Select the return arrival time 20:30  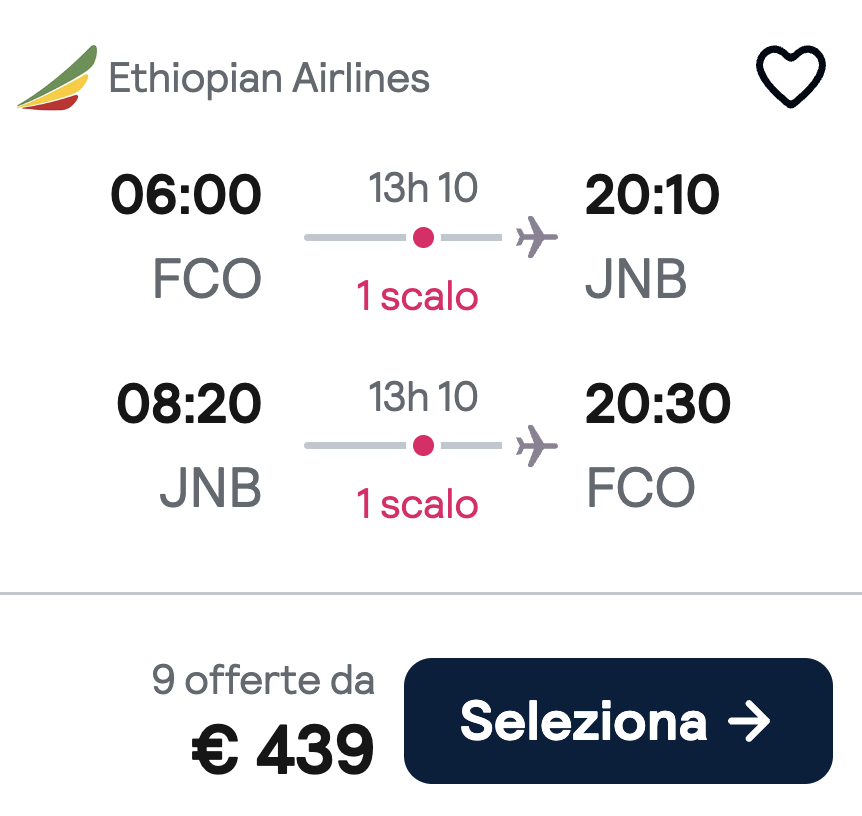657,404
